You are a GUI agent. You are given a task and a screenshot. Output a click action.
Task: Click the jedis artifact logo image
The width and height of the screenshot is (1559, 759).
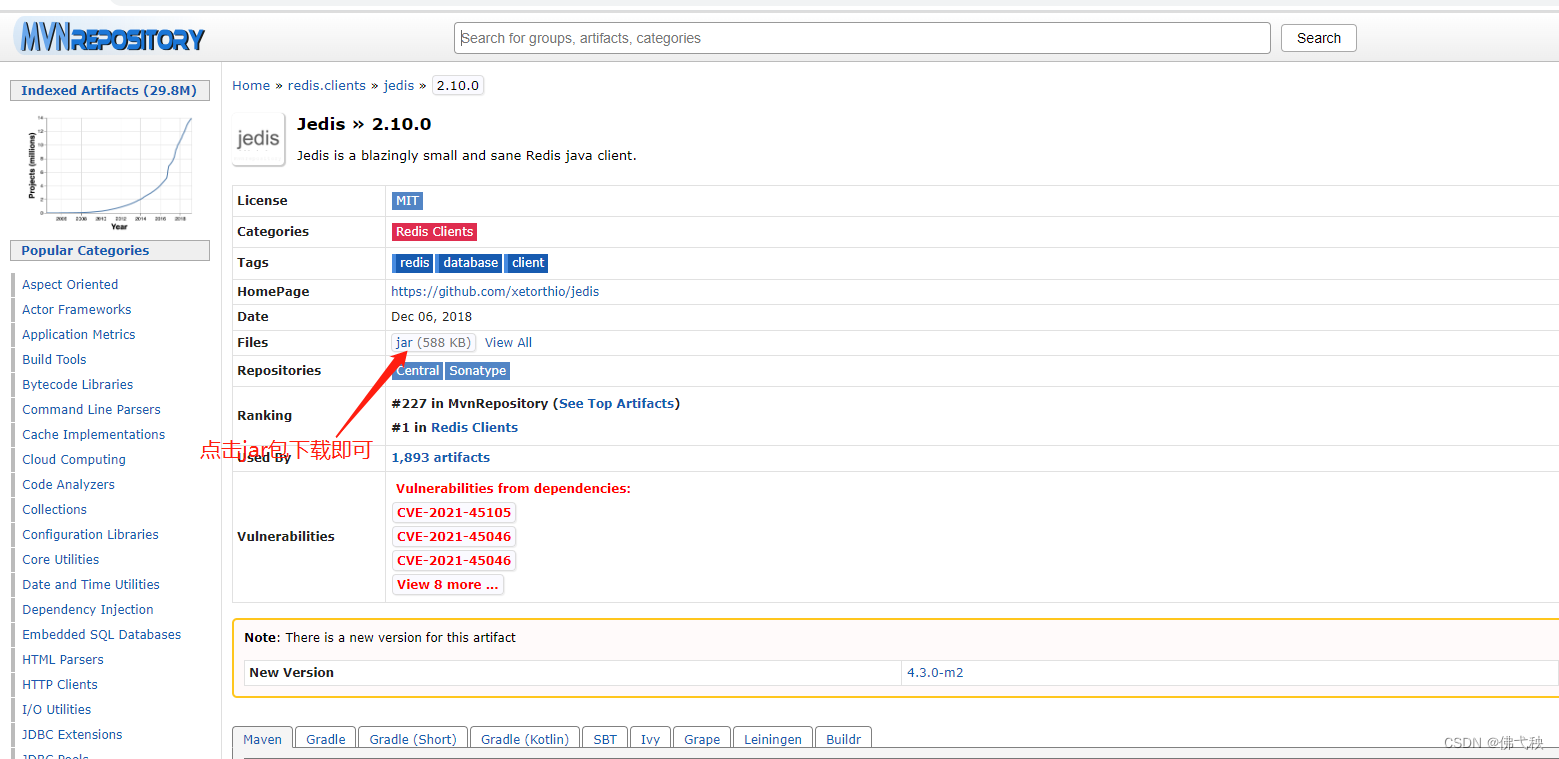[x=258, y=139]
